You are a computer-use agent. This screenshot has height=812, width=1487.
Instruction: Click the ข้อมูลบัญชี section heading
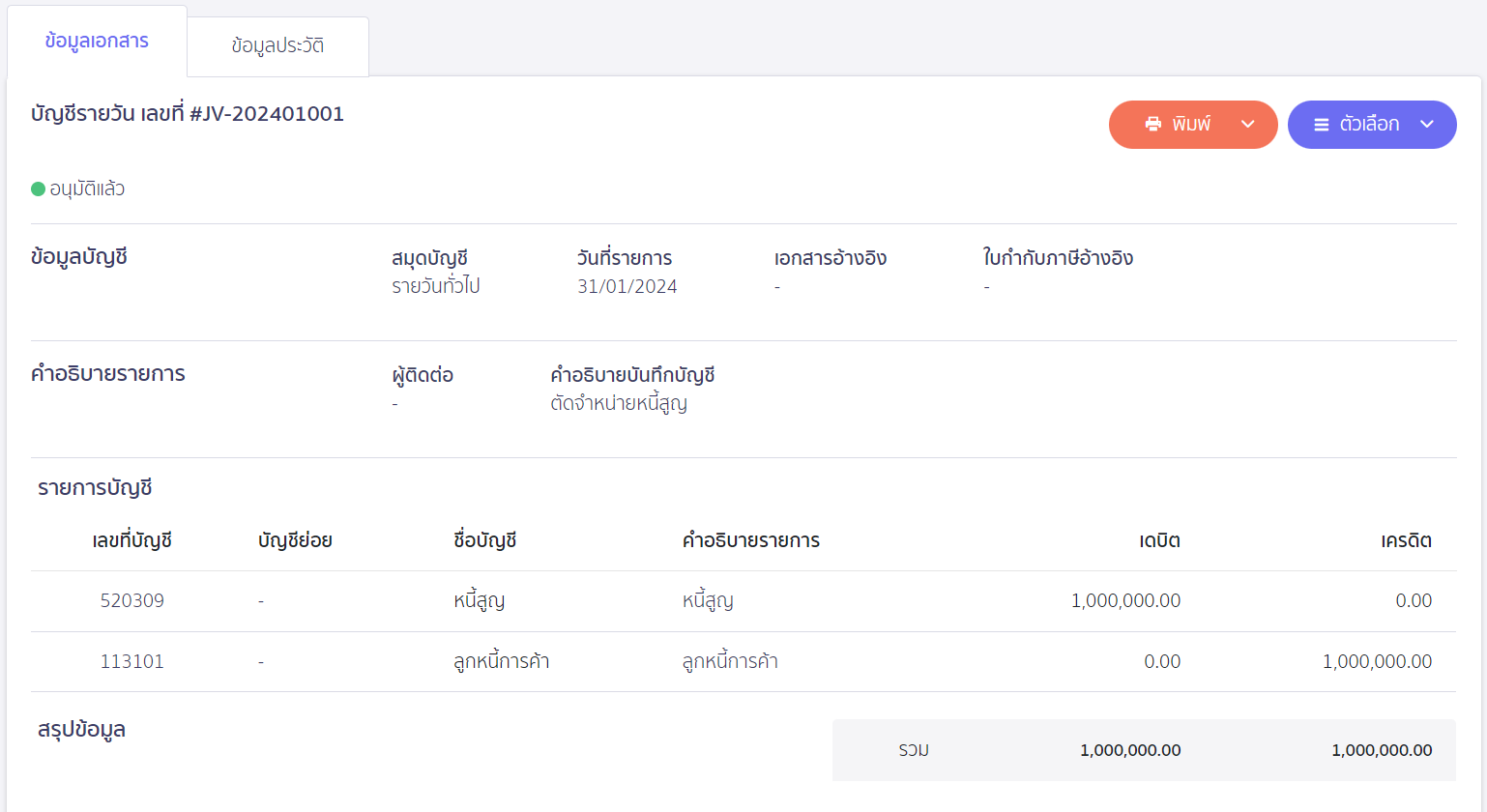pyautogui.click(x=79, y=257)
